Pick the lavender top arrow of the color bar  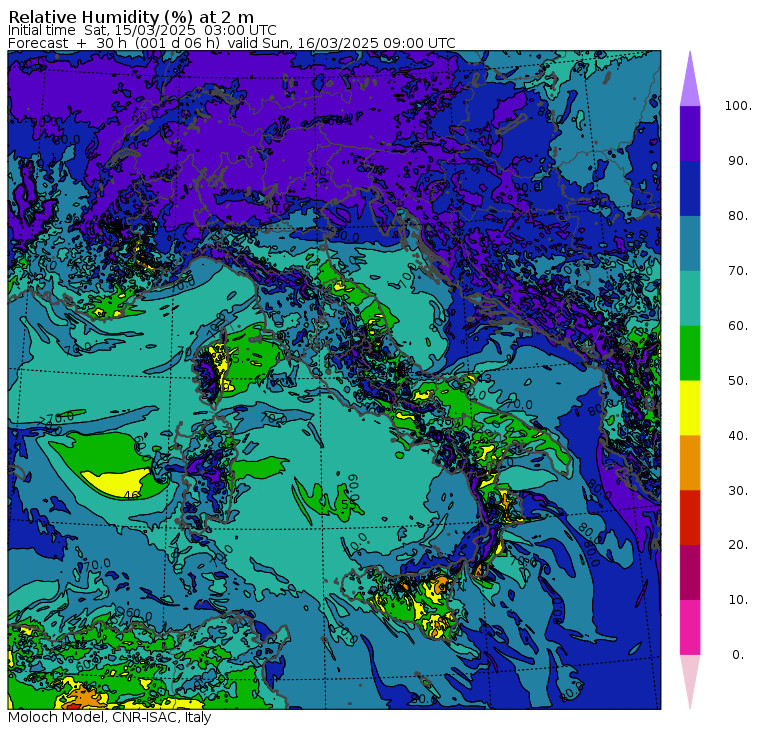tap(690, 79)
